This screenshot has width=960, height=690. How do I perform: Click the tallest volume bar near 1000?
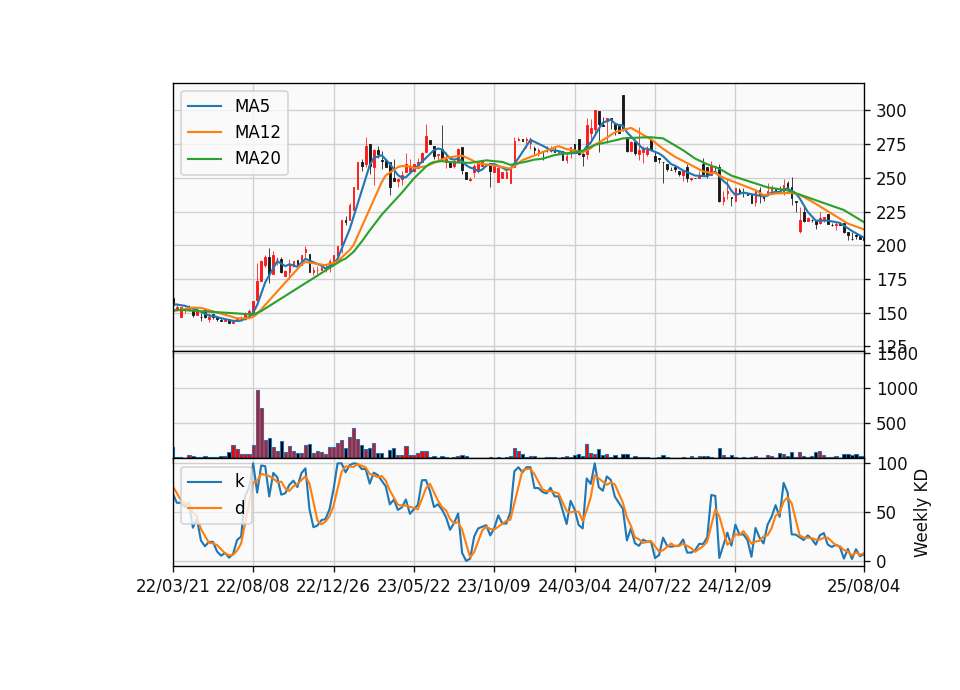click(x=258, y=424)
